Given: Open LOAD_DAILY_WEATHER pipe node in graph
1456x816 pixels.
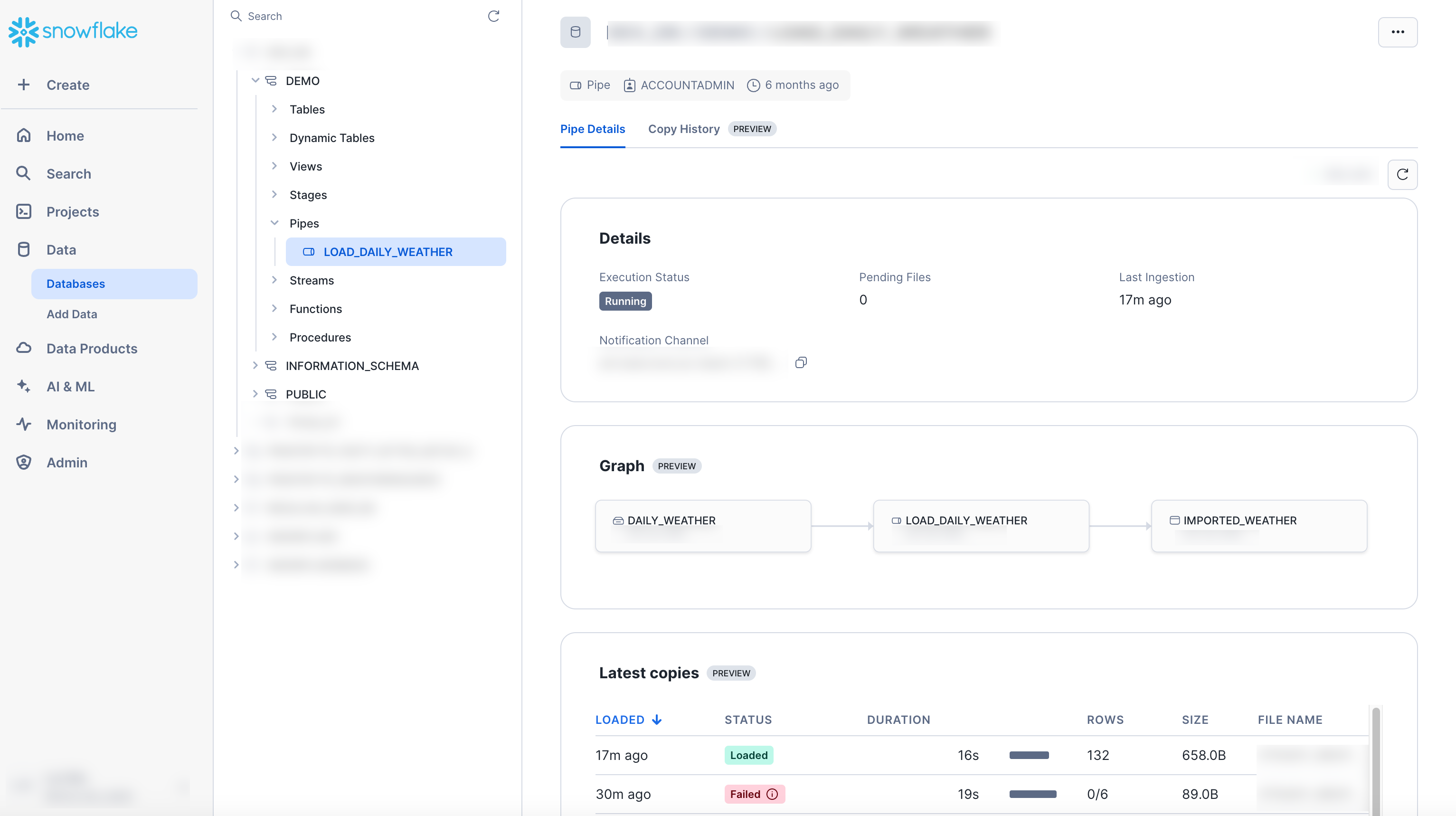Looking at the screenshot, I should click(981, 526).
